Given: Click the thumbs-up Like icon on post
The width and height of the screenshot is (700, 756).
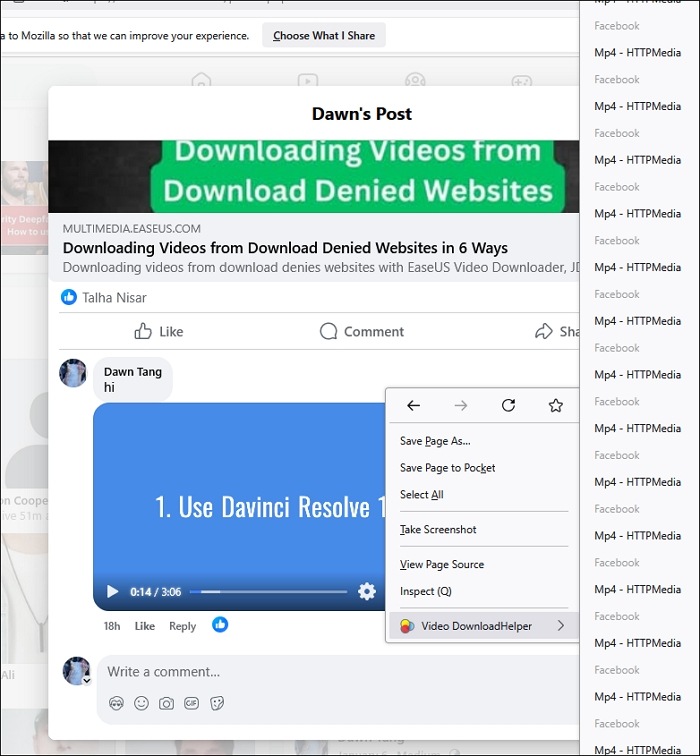Looking at the screenshot, I should pos(143,331).
